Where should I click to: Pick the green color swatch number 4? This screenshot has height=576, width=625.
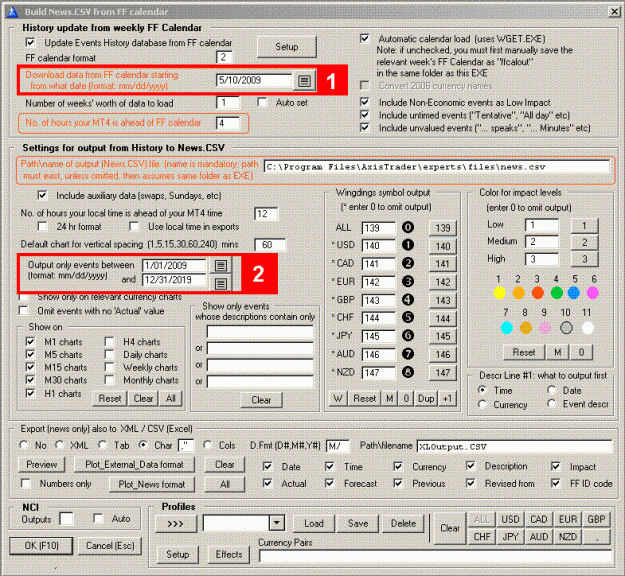click(556, 293)
